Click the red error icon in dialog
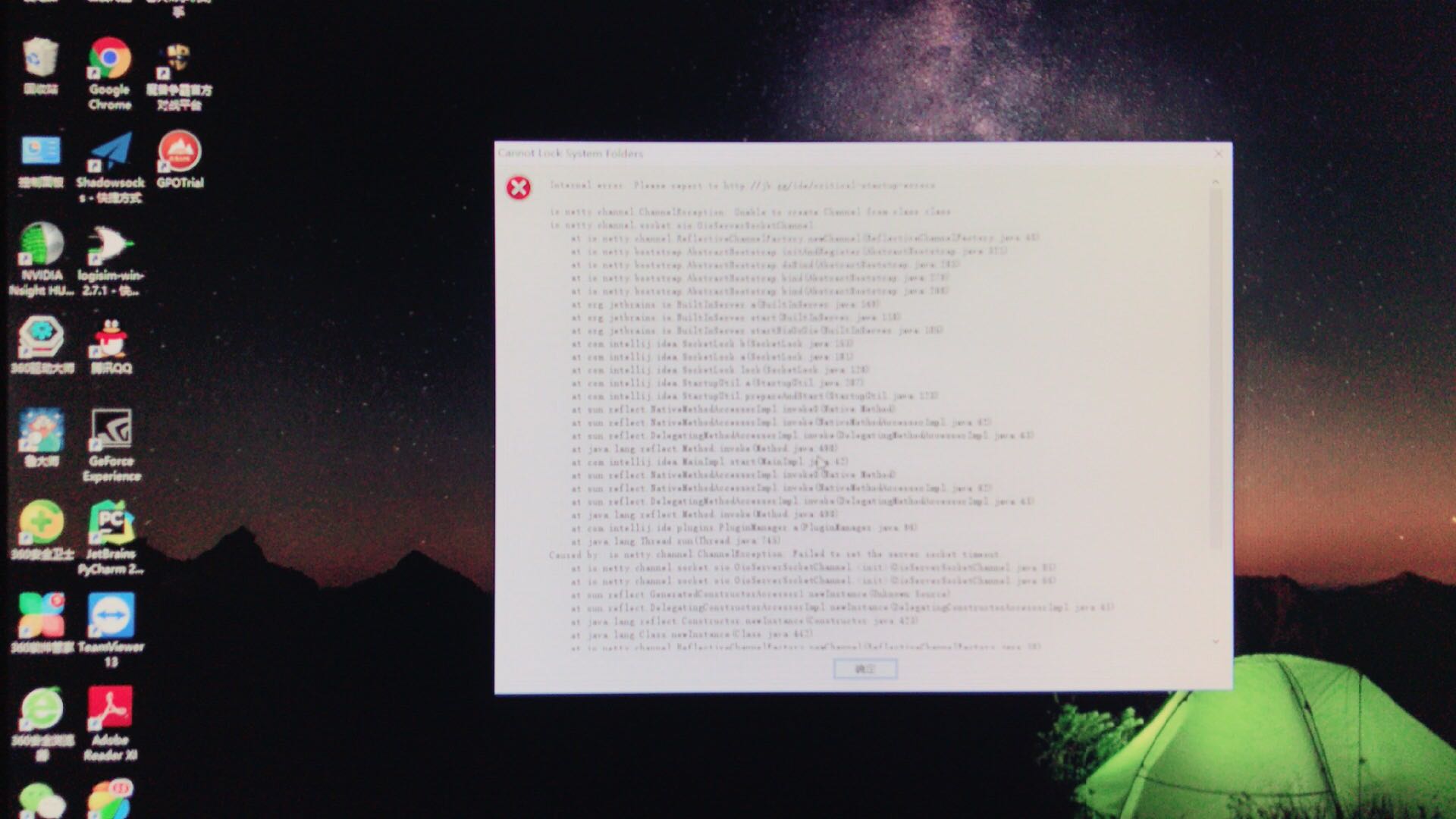The width and height of the screenshot is (1456, 819). click(x=519, y=187)
